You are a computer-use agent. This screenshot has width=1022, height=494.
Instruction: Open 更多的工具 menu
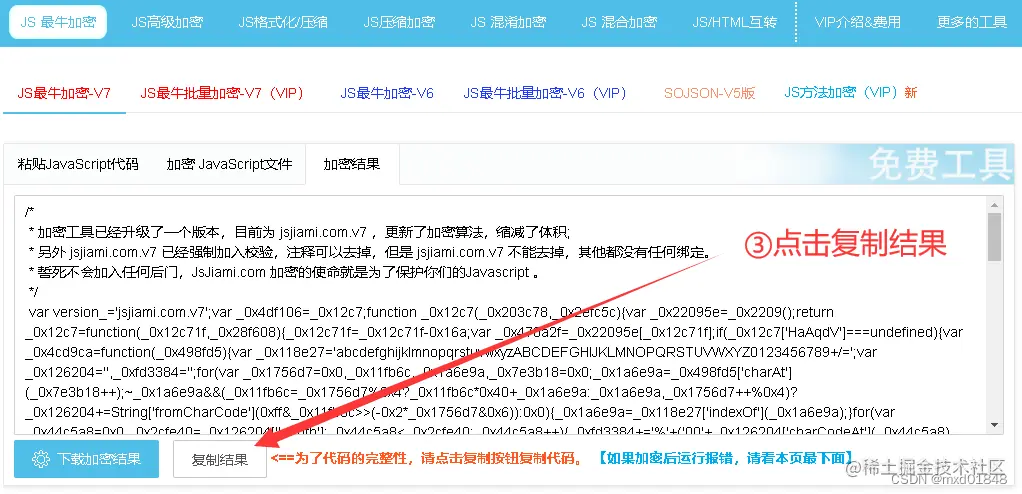[x=972, y=22]
